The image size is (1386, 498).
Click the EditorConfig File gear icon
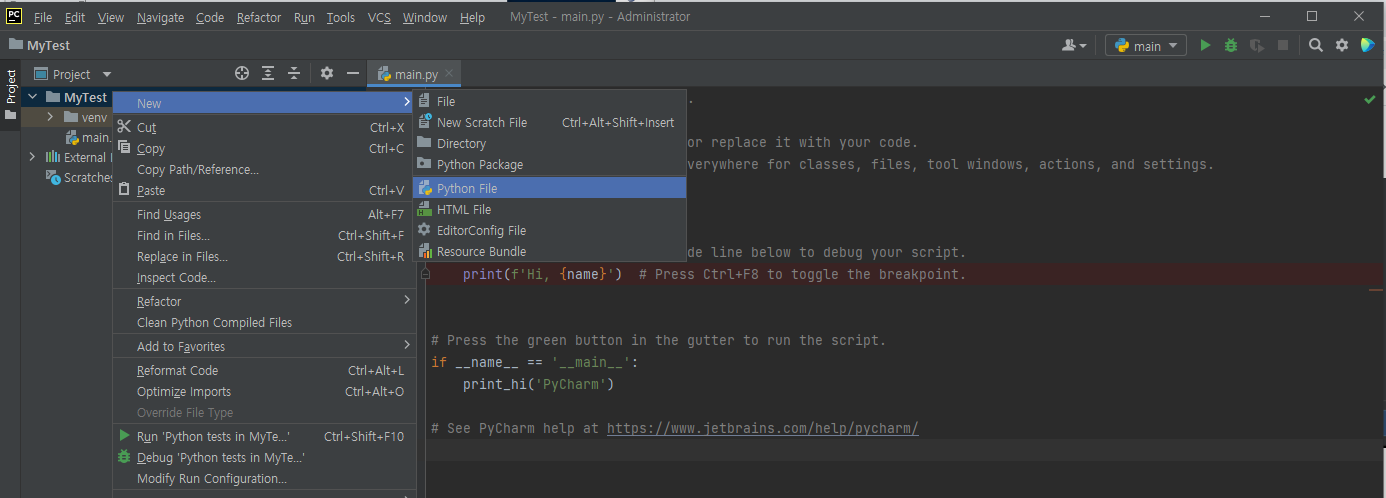tap(424, 230)
